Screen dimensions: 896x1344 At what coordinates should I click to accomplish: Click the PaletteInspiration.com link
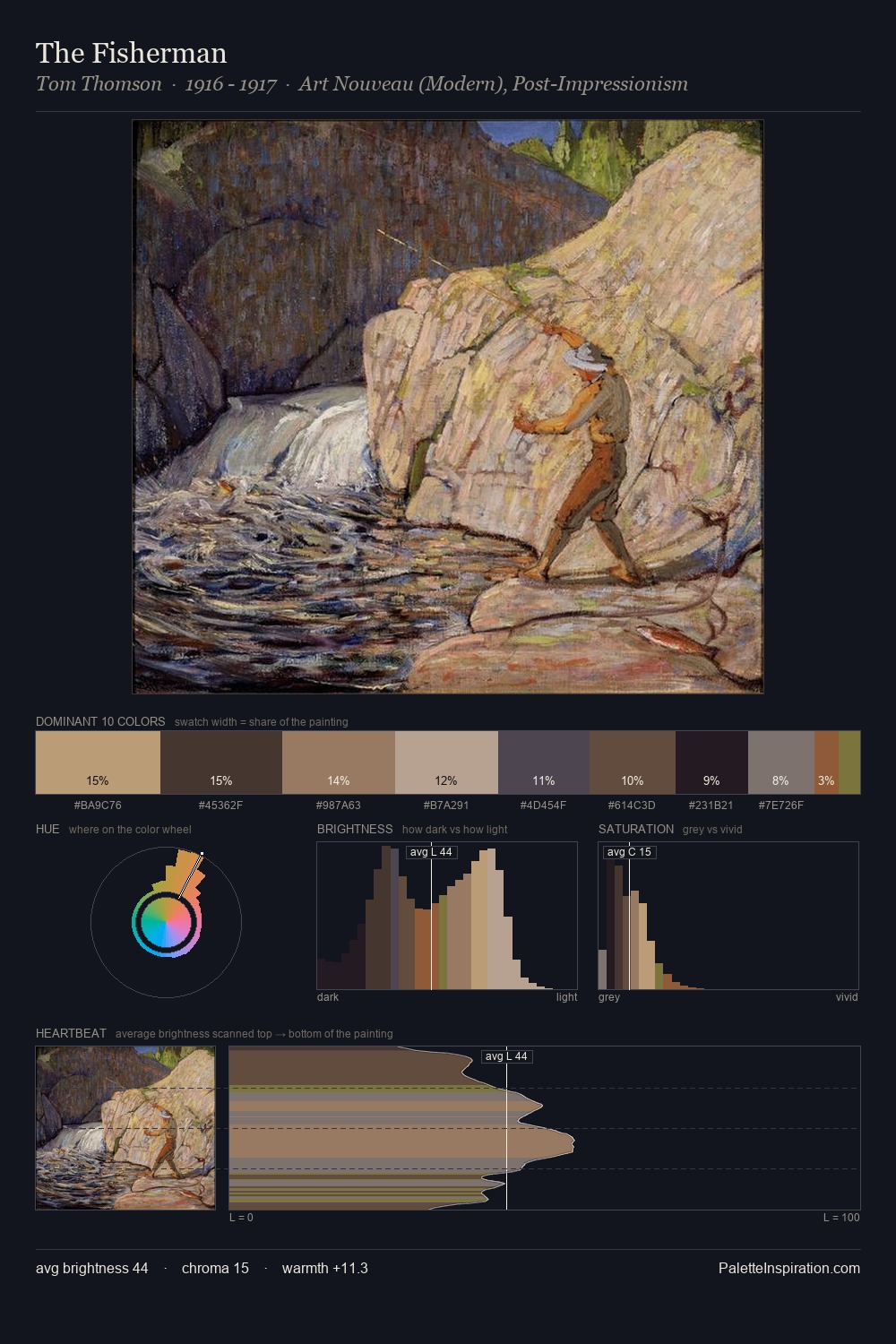789,1268
